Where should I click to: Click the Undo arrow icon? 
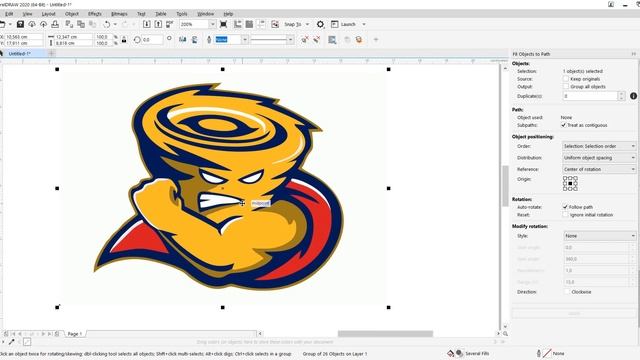click(107, 24)
